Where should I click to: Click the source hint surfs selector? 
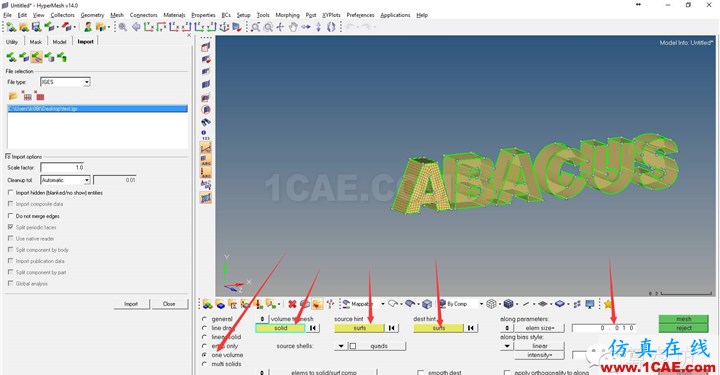pos(360,328)
